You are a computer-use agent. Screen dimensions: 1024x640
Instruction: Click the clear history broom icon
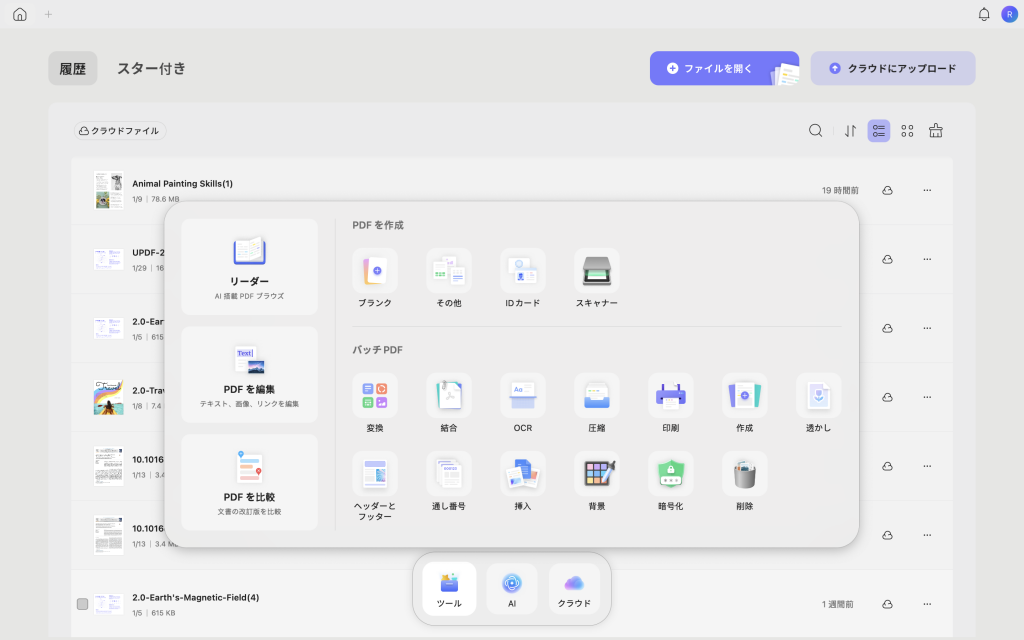pyautogui.click(x=936, y=131)
